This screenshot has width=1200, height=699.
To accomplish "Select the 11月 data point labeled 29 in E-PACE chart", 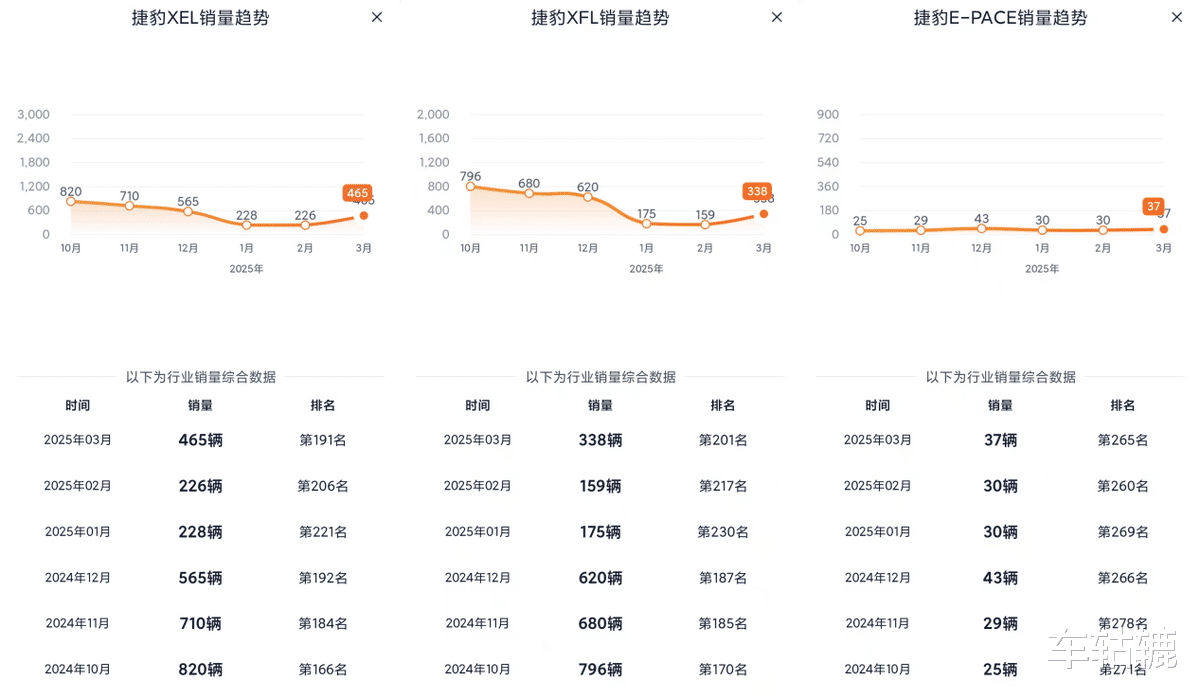I will [x=921, y=231].
